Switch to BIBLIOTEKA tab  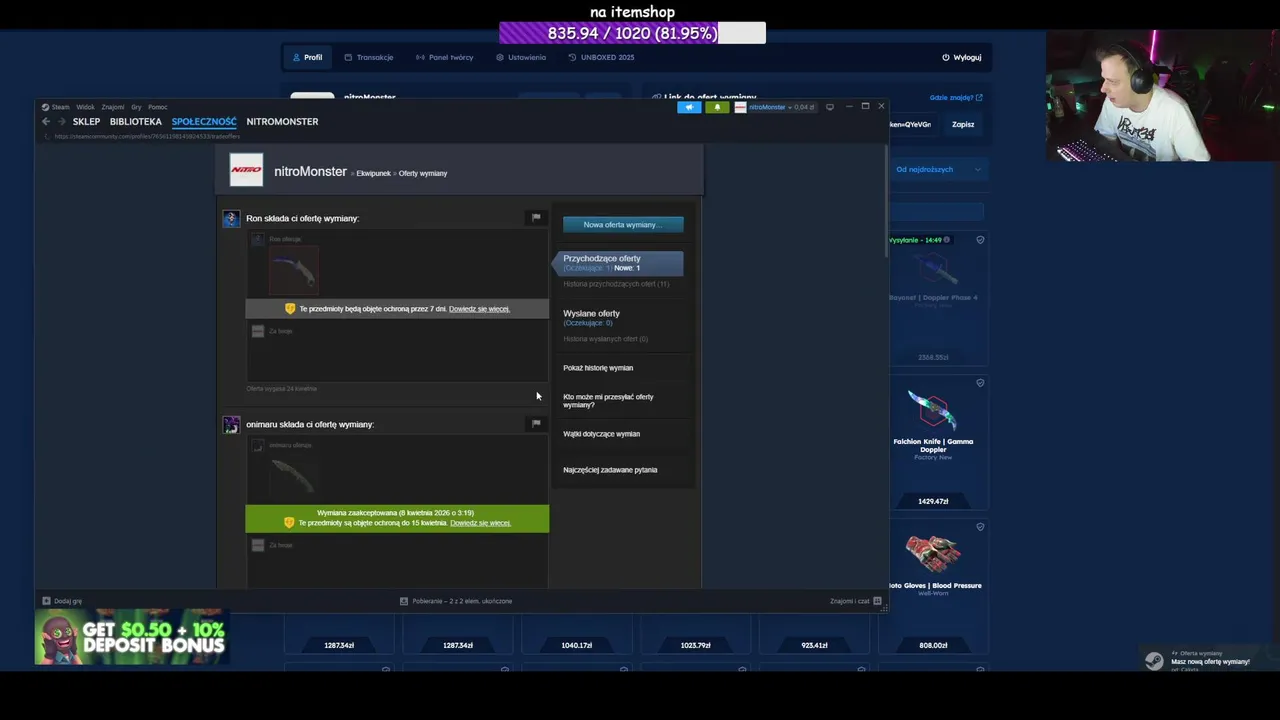click(x=136, y=122)
